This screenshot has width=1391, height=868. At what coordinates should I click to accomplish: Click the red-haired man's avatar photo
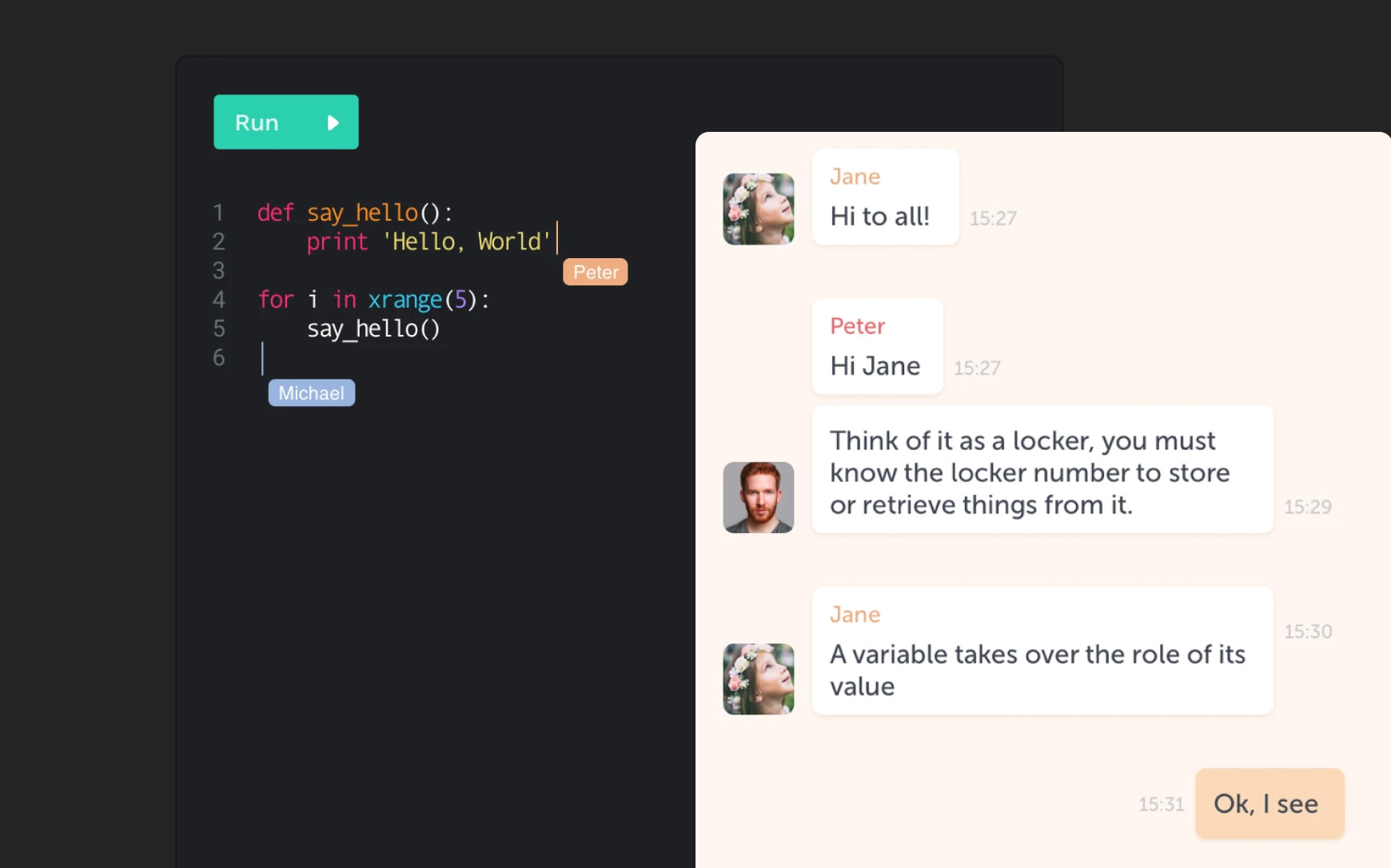tap(758, 497)
